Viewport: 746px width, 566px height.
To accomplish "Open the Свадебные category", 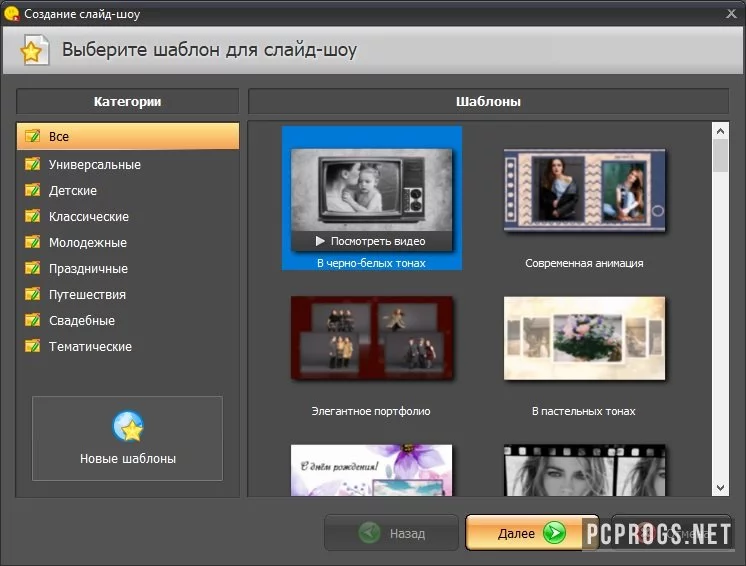I will (x=128, y=320).
